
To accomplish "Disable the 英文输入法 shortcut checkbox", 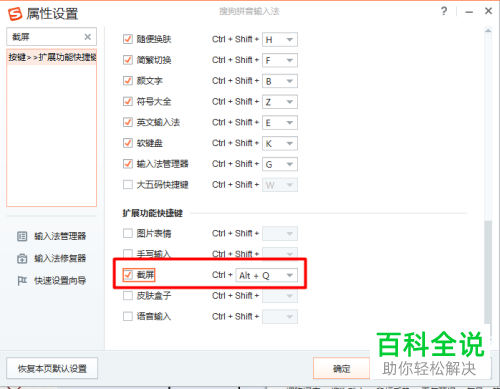I will click(128, 122).
